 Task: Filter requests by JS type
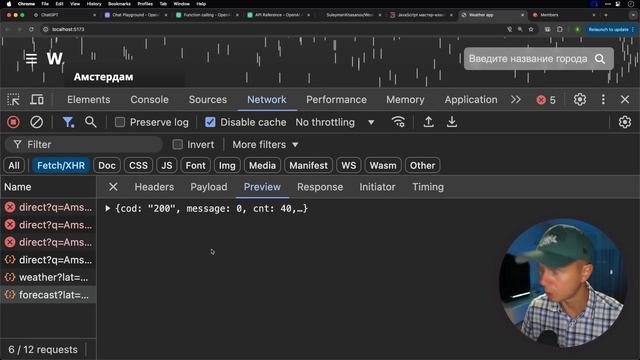click(x=167, y=165)
